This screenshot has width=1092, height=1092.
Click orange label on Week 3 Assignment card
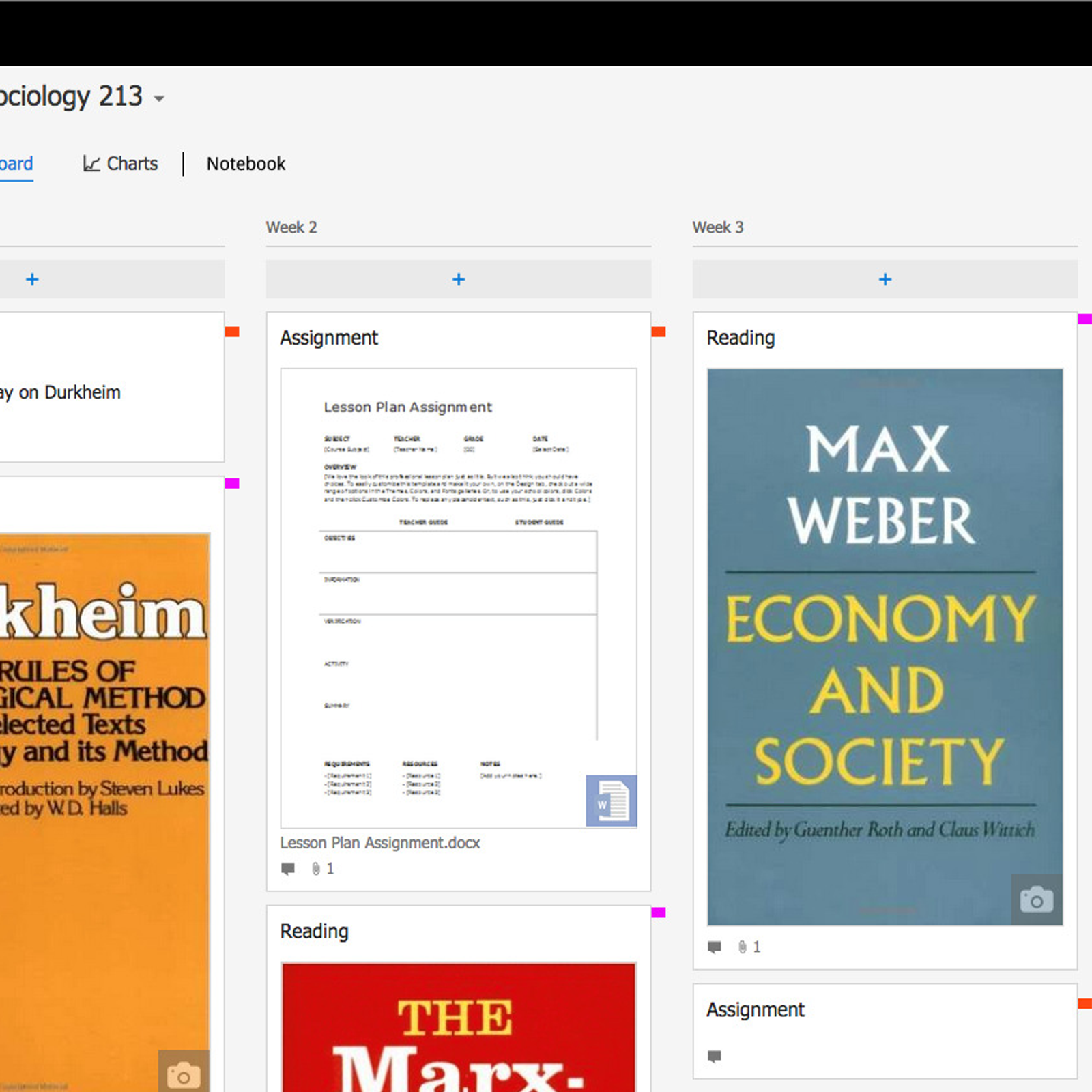[x=1085, y=1003]
